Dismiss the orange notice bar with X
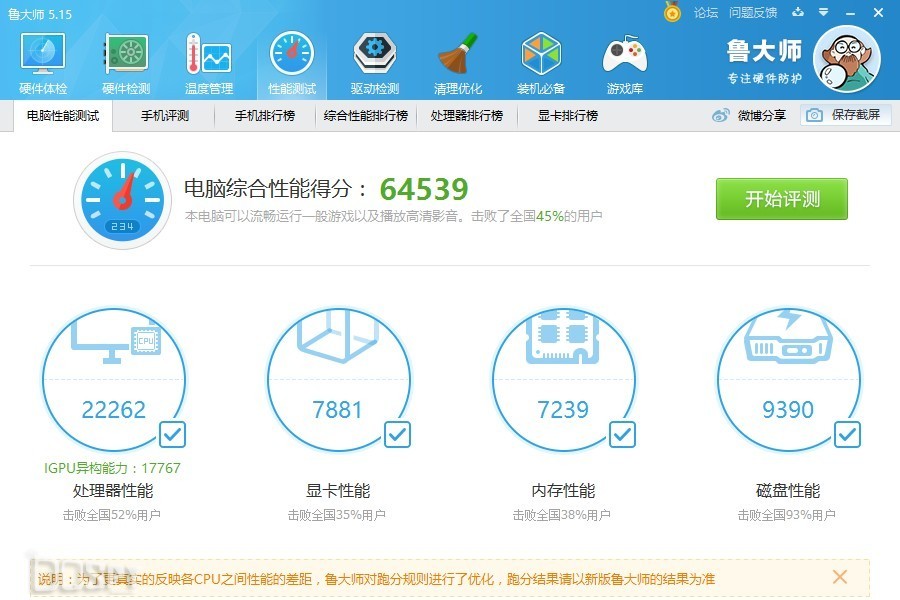This screenshot has width=900, height=600. click(x=840, y=577)
